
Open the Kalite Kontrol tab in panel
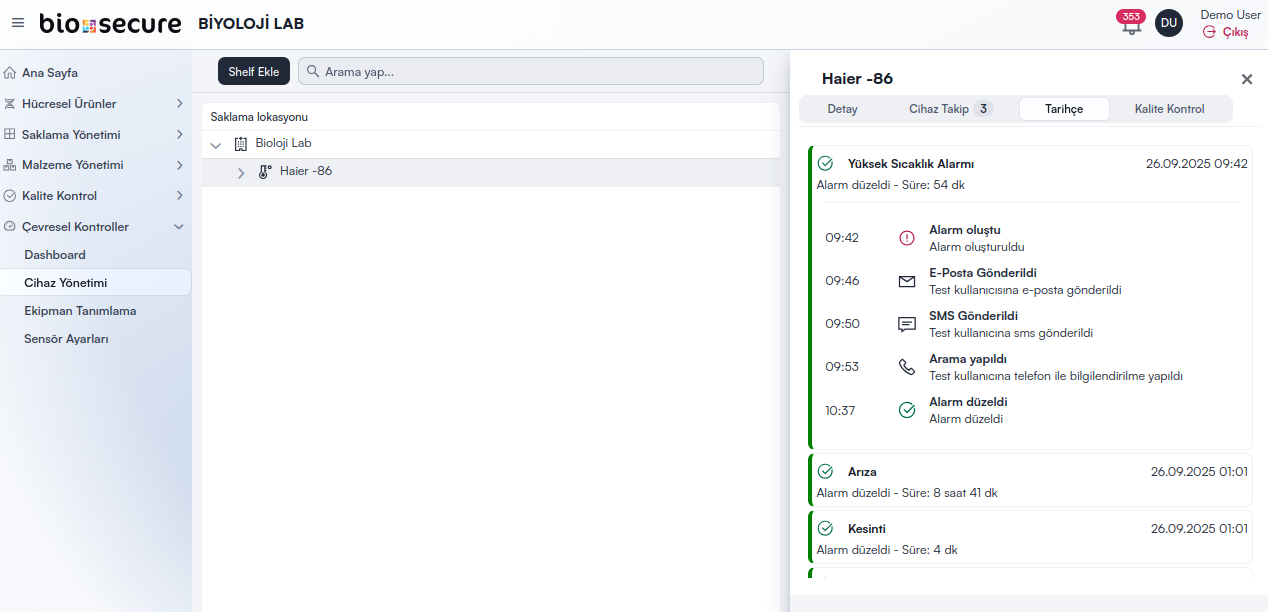pos(1170,109)
